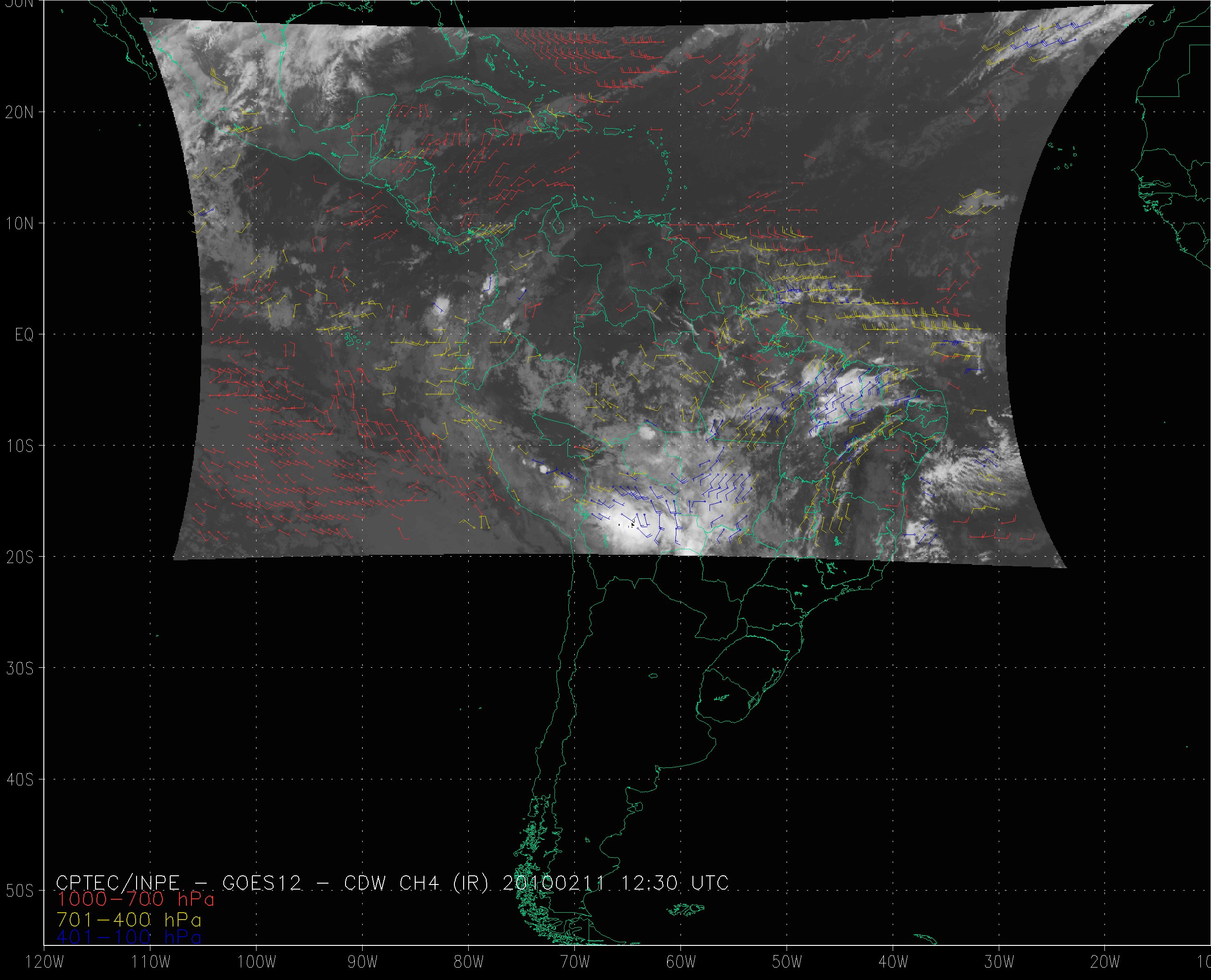Click the 60W longitude axis label
This screenshot has height=980, width=1211.
click(681, 962)
